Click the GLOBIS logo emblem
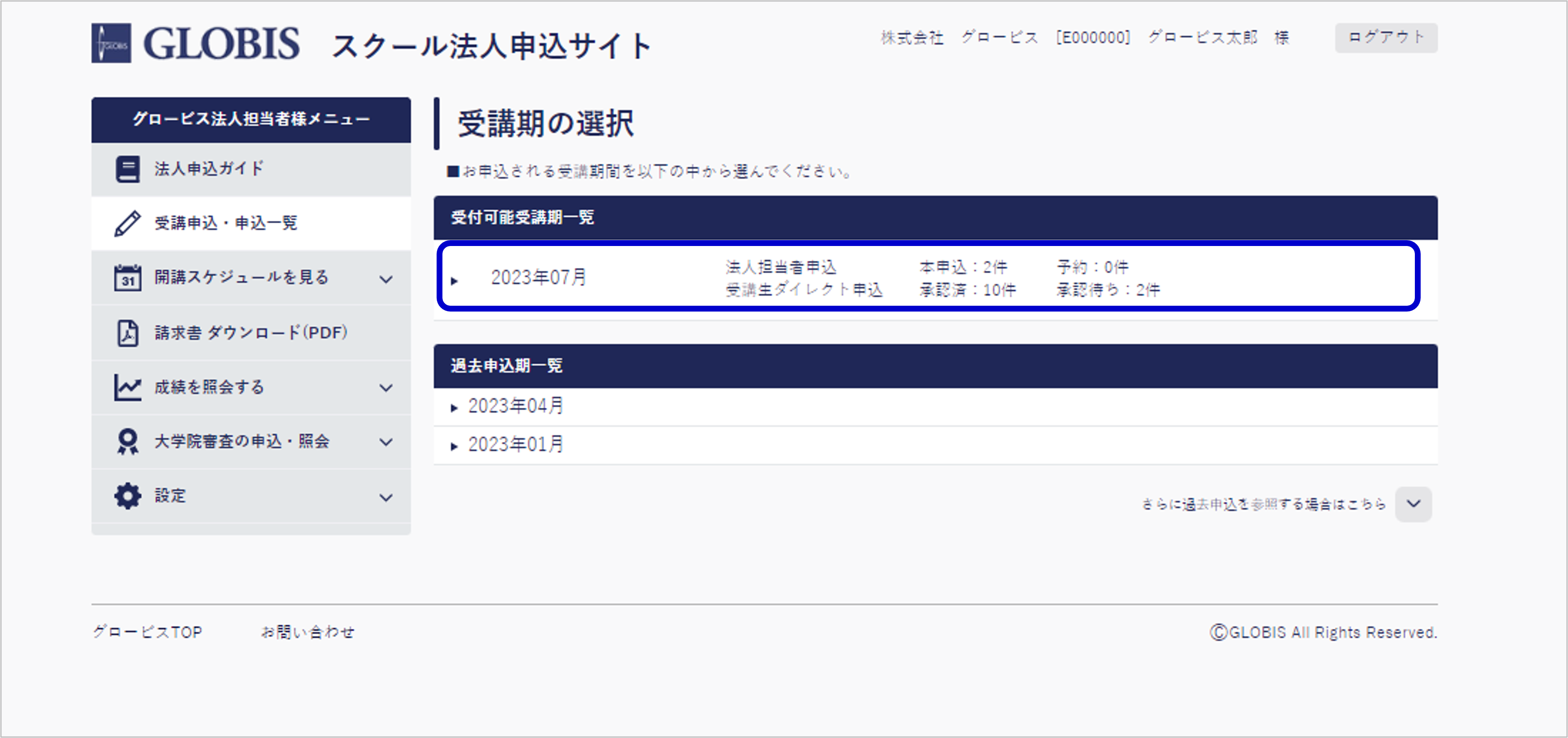This screenshot has height=738, width=1568. [111, 43]
